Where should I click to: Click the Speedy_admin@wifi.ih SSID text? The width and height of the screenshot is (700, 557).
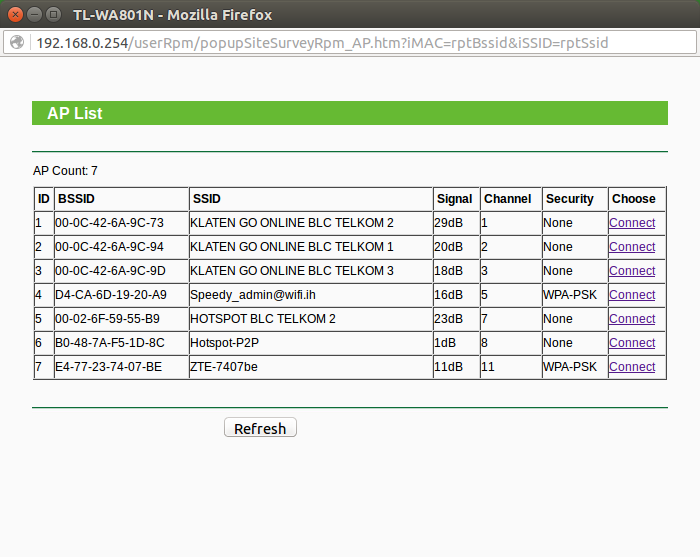(253, 295)
